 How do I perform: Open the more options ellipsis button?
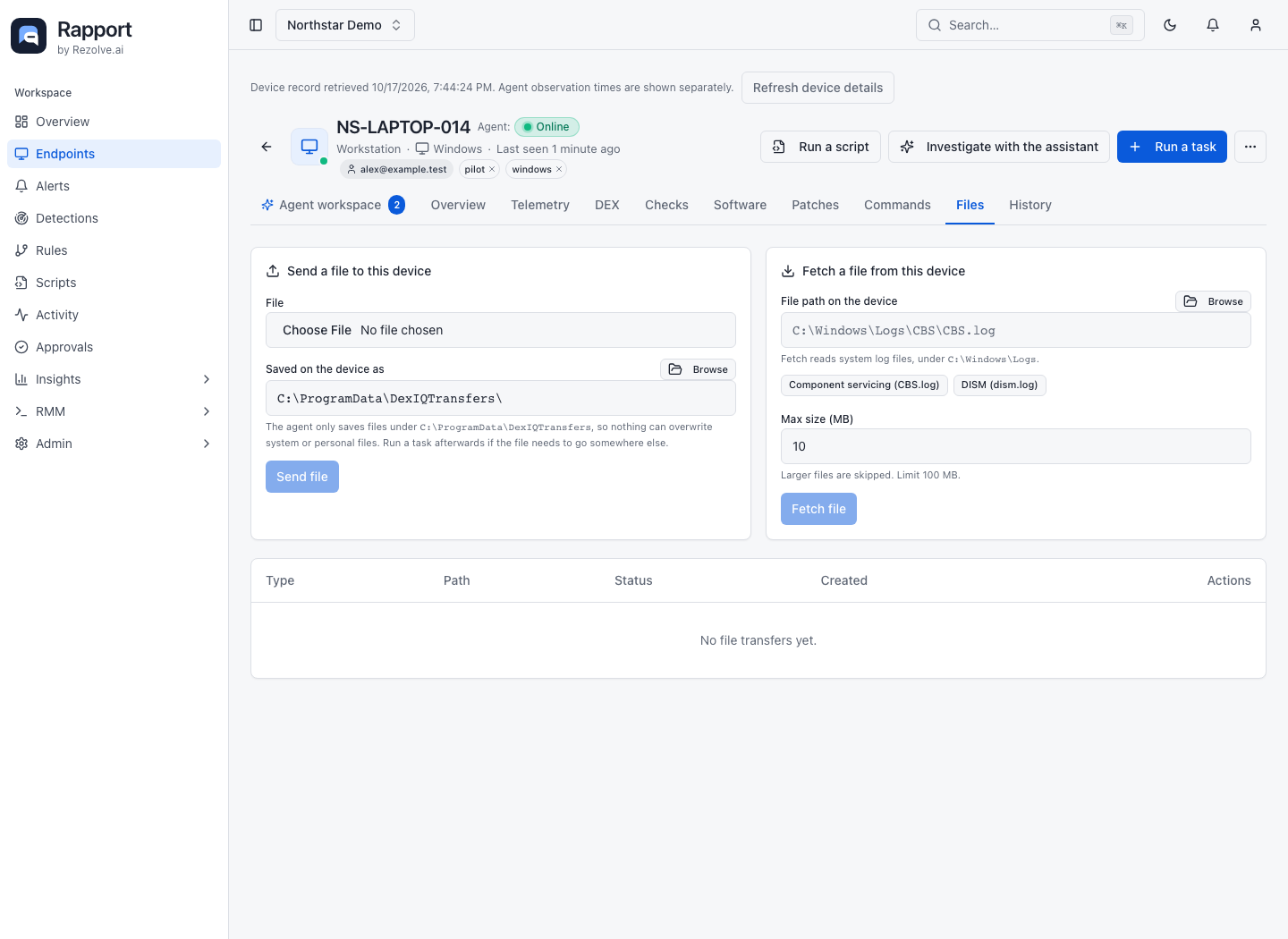[1250, 147]
